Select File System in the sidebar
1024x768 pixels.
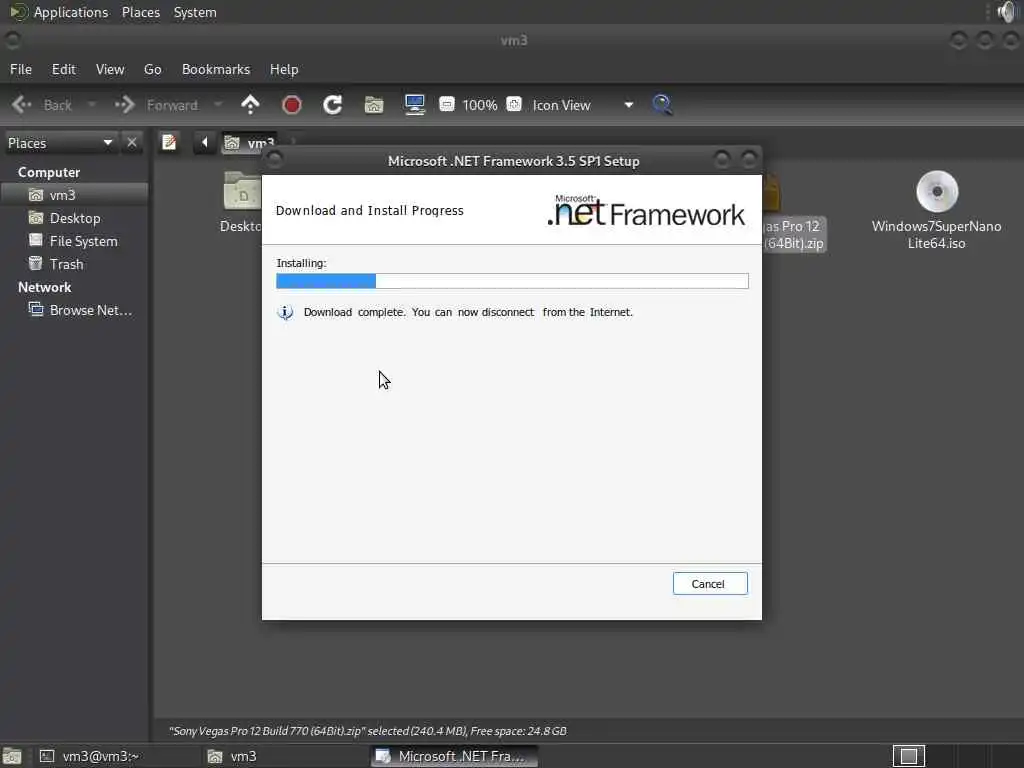coord(74,241)
